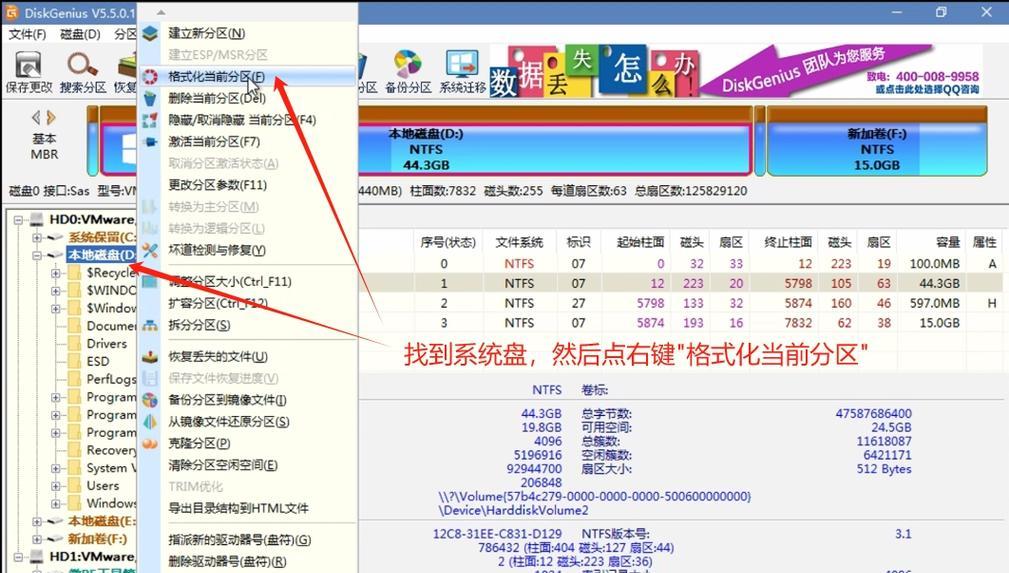Click the icon beside 建立新分区 menu entry
Viewport: 1009px width, 573px height.
150,33
